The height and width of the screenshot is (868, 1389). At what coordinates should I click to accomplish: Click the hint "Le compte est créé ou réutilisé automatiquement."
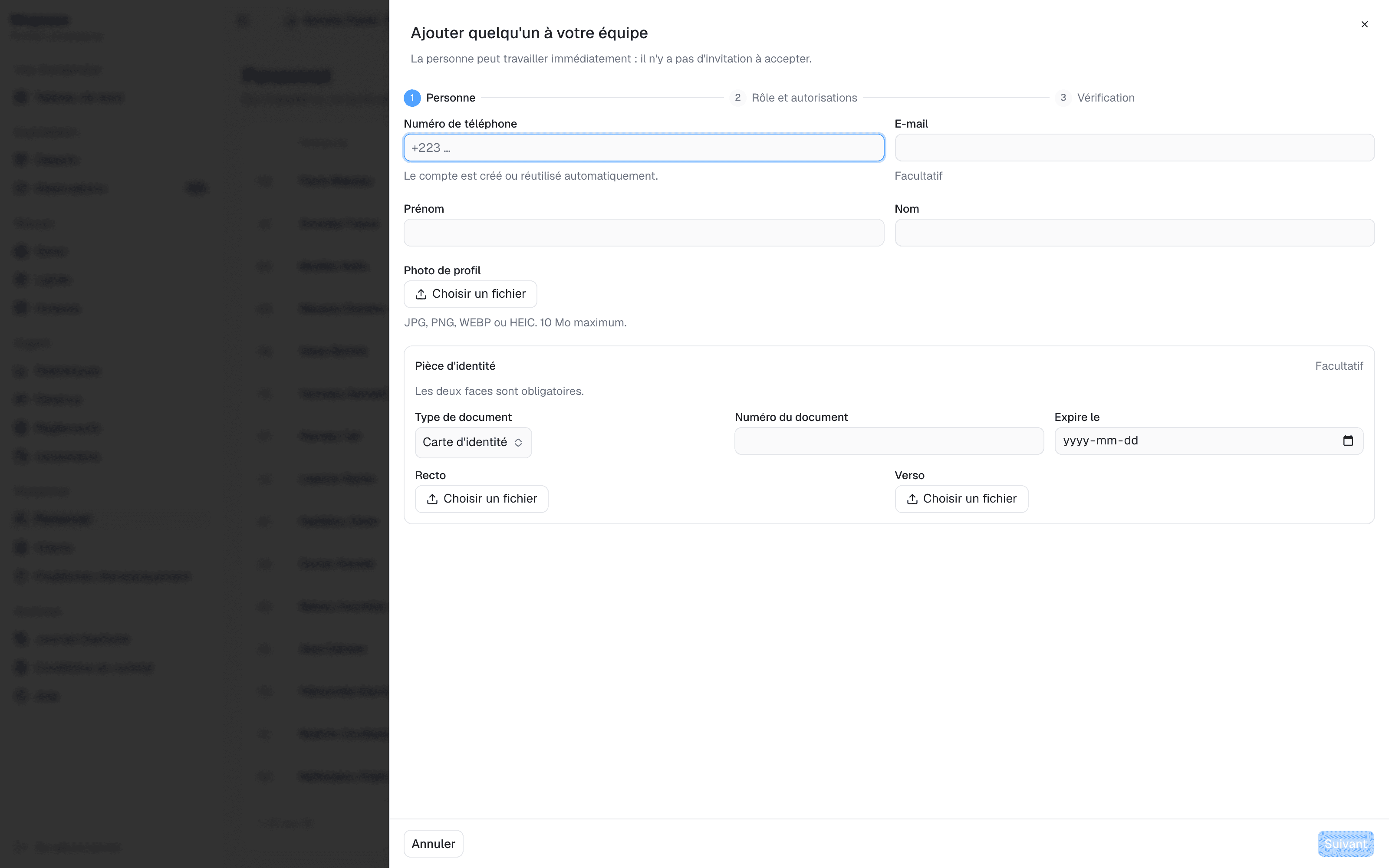point(530,176)
